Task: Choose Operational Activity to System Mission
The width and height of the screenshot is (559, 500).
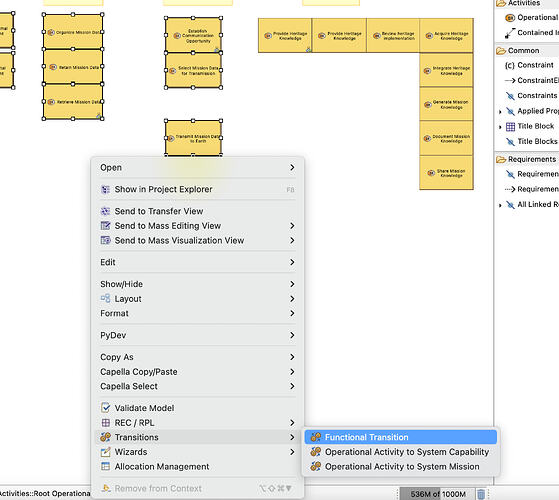Action: coord(401,467)
